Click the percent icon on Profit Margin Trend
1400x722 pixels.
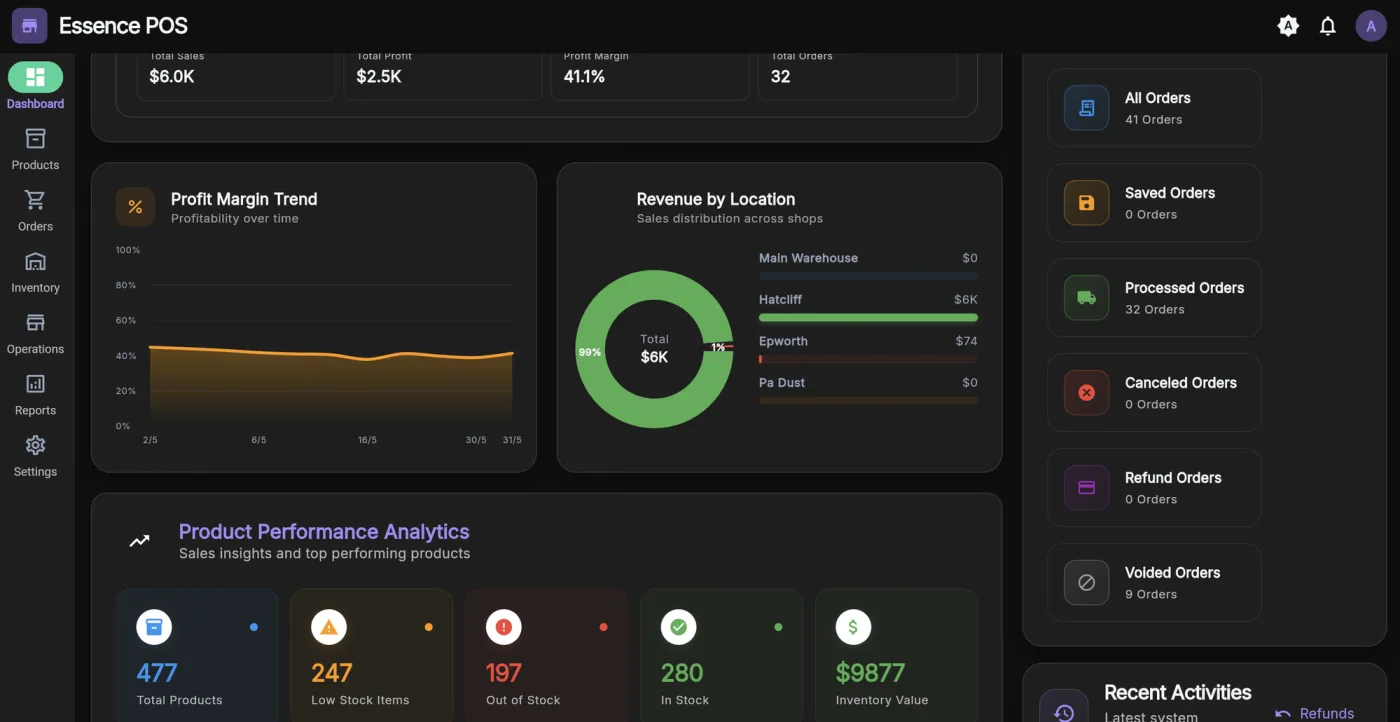[x=135, y=207]
